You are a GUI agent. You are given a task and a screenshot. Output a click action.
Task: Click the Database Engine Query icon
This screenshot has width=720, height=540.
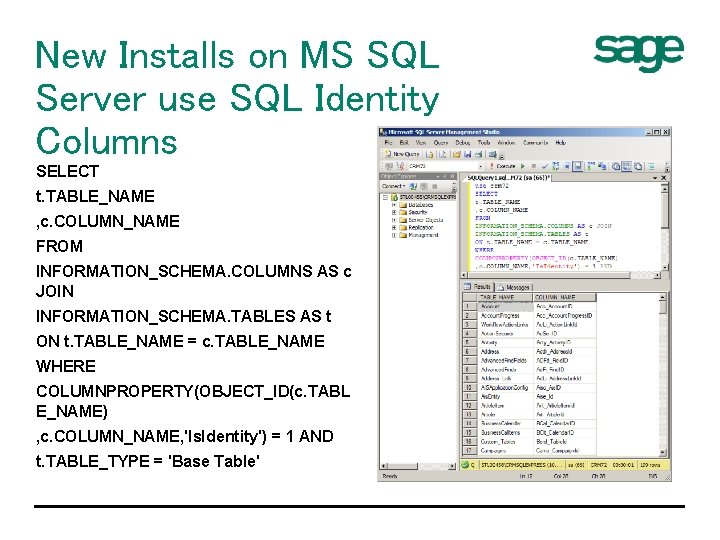[x=430, y=154]
